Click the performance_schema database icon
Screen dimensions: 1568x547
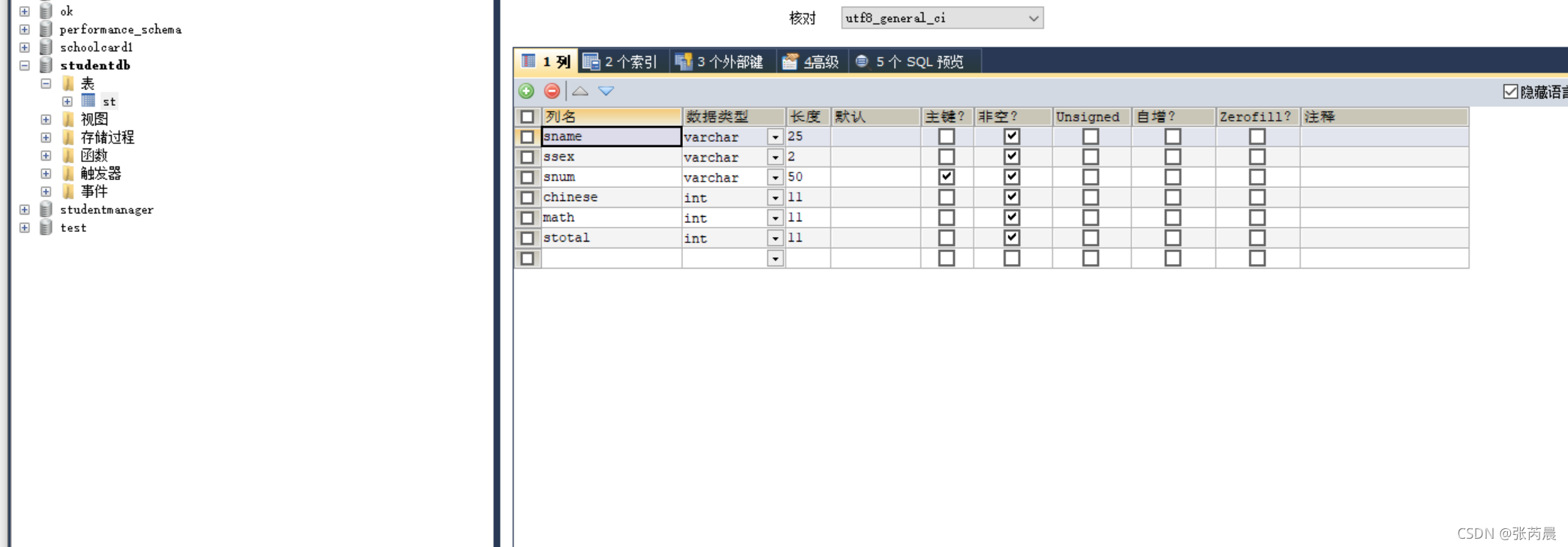click(x=46, y=29)
